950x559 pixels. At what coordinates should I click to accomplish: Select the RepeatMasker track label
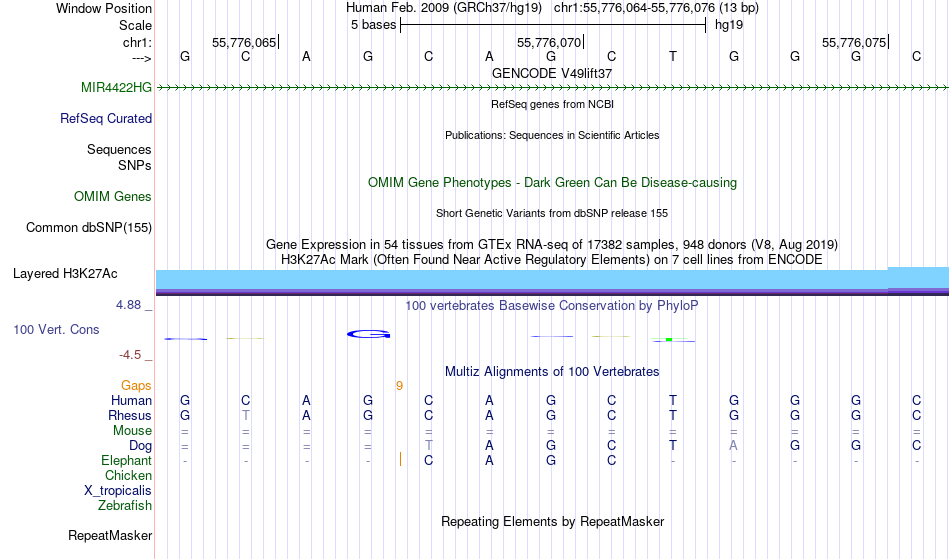[x=110, y=535]
